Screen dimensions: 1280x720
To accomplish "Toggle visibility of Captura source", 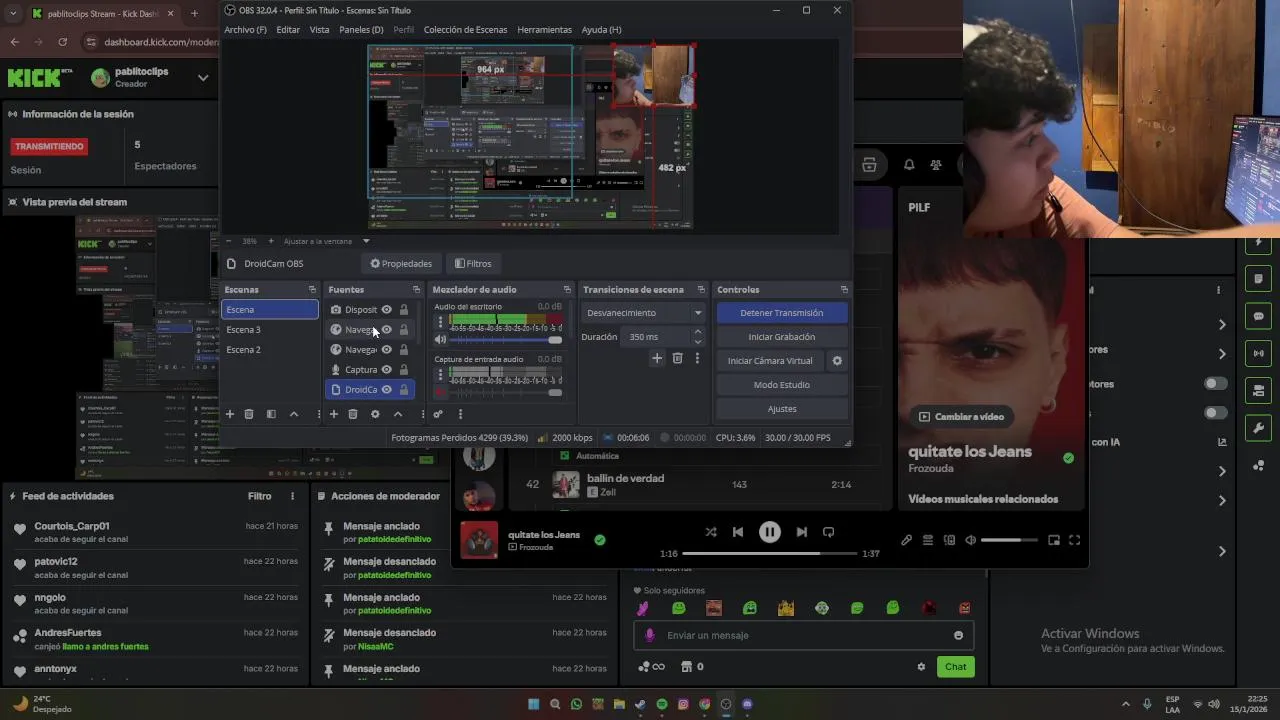I will (x=387, y=370).
